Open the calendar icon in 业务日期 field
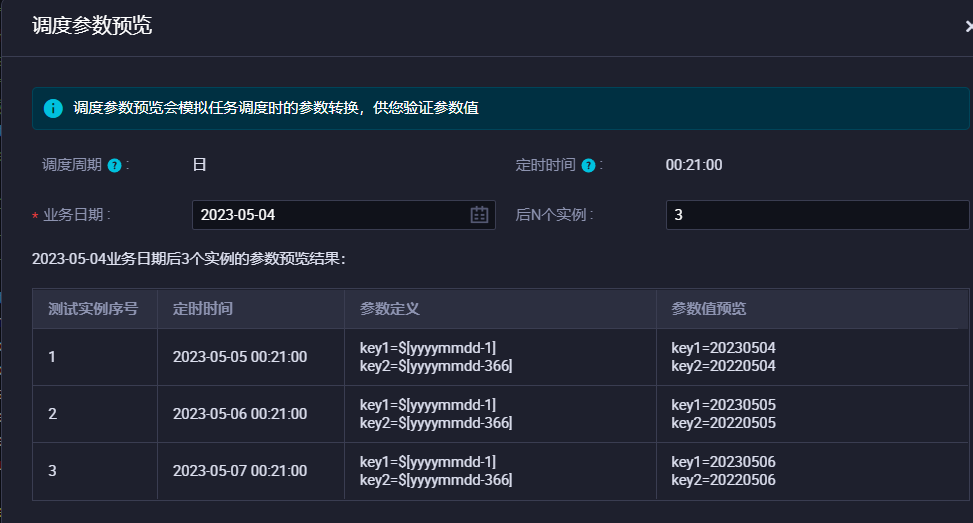The width and height of the screenshot is (973, 523). click(x=479, y=215)
